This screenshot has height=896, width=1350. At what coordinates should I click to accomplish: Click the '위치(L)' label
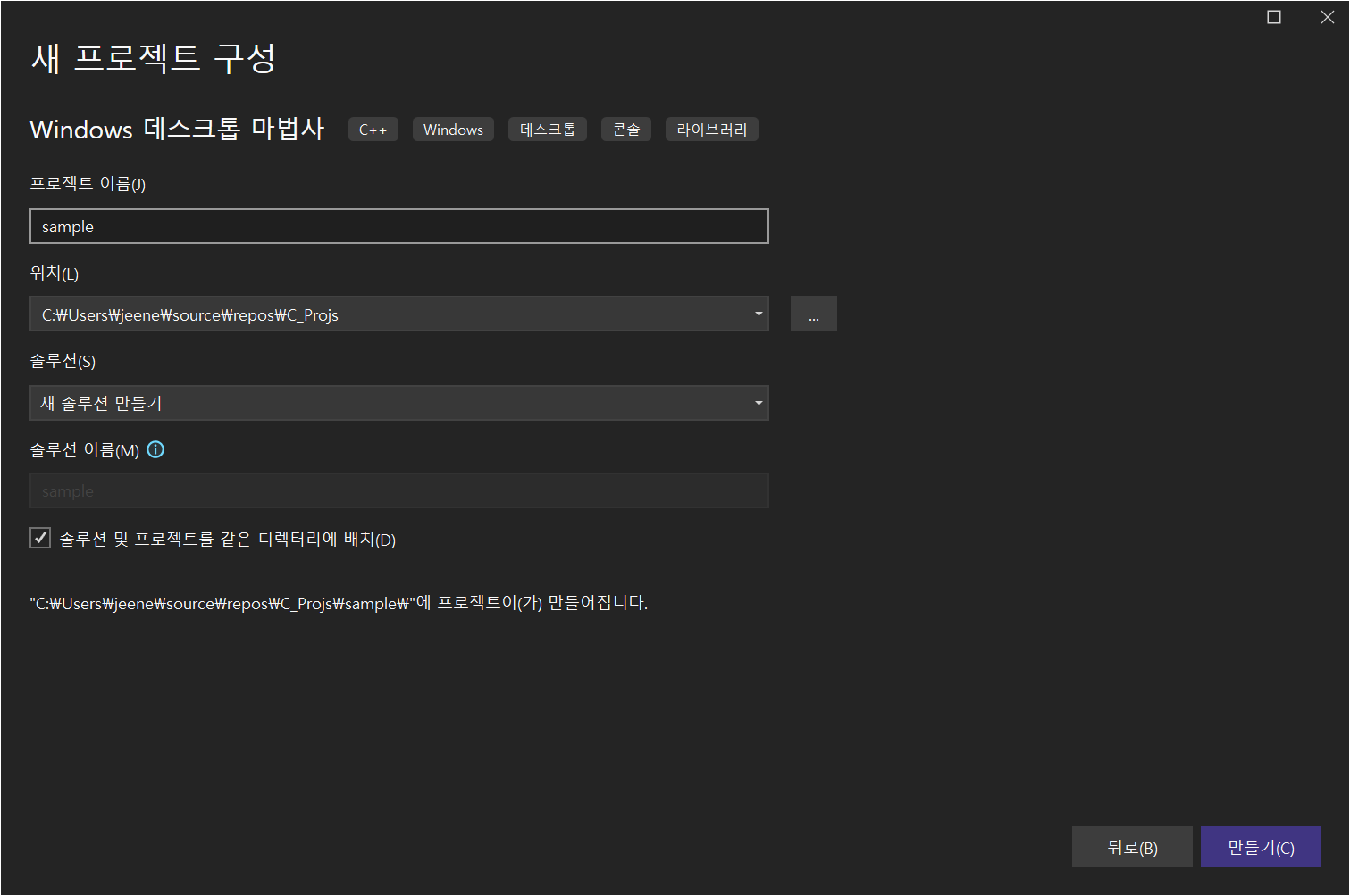[55, 272]
